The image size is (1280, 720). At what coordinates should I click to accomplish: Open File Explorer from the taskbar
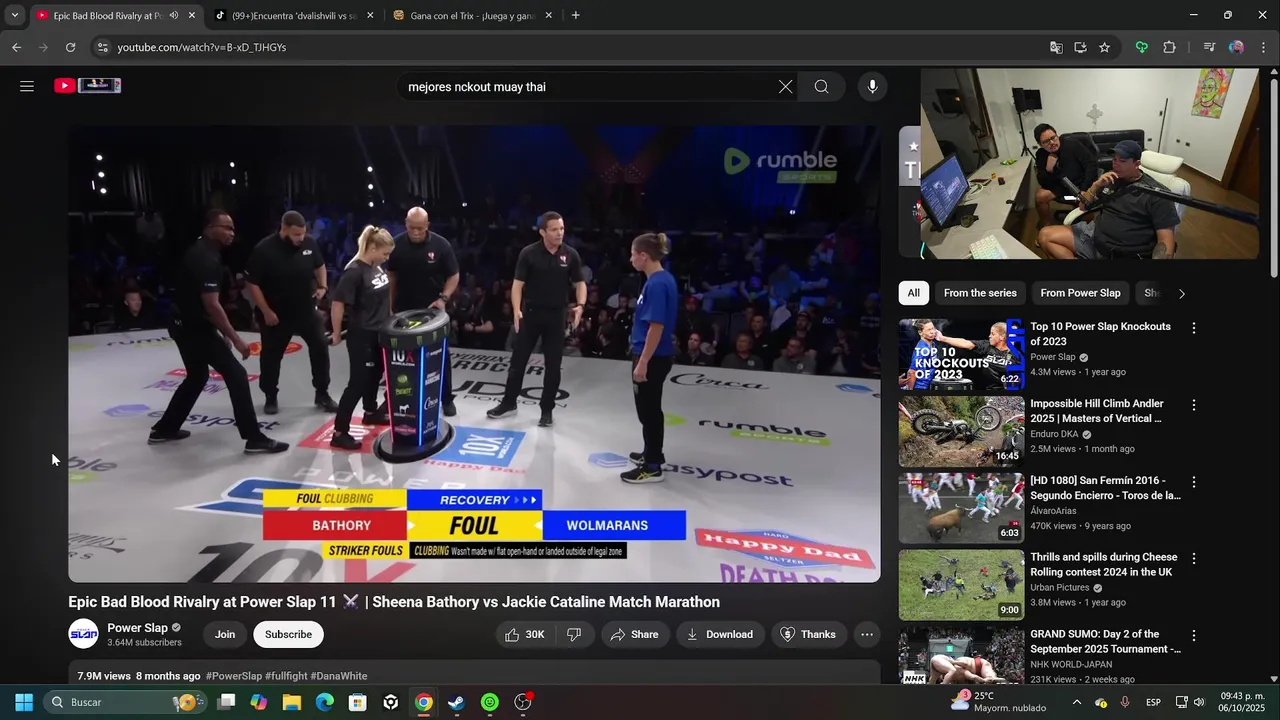tap(292, 702)
